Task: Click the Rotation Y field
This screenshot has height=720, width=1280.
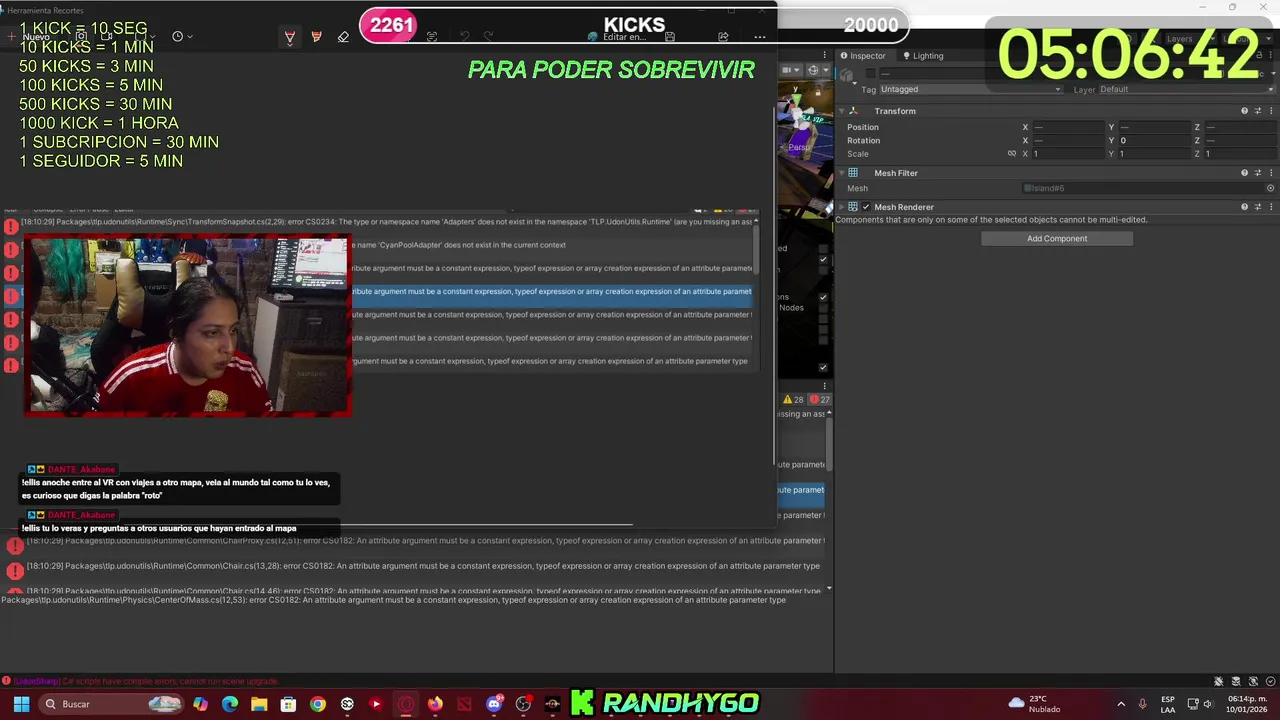Action: pos(1154,141)
